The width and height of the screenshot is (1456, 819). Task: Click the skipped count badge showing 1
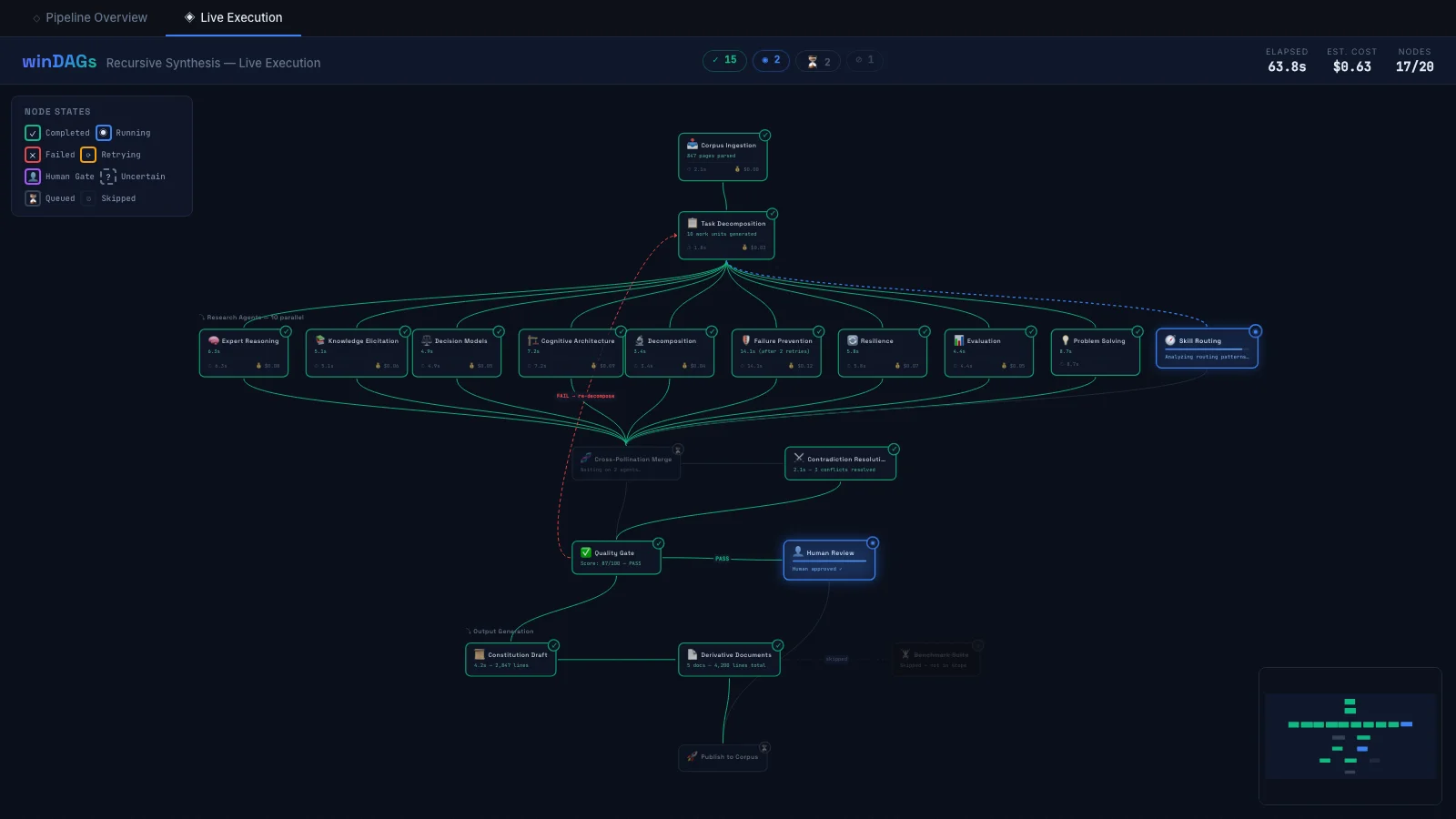pos(864,60)
